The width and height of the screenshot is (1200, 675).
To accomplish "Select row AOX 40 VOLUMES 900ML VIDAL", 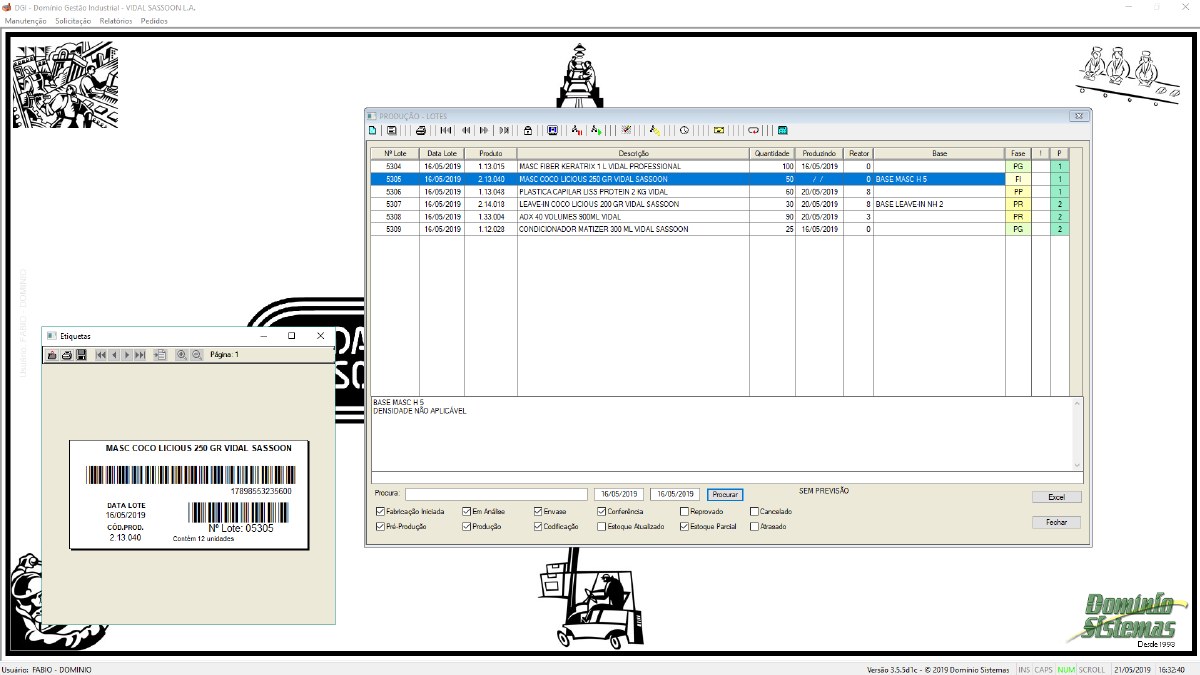I will coord(719,216).
